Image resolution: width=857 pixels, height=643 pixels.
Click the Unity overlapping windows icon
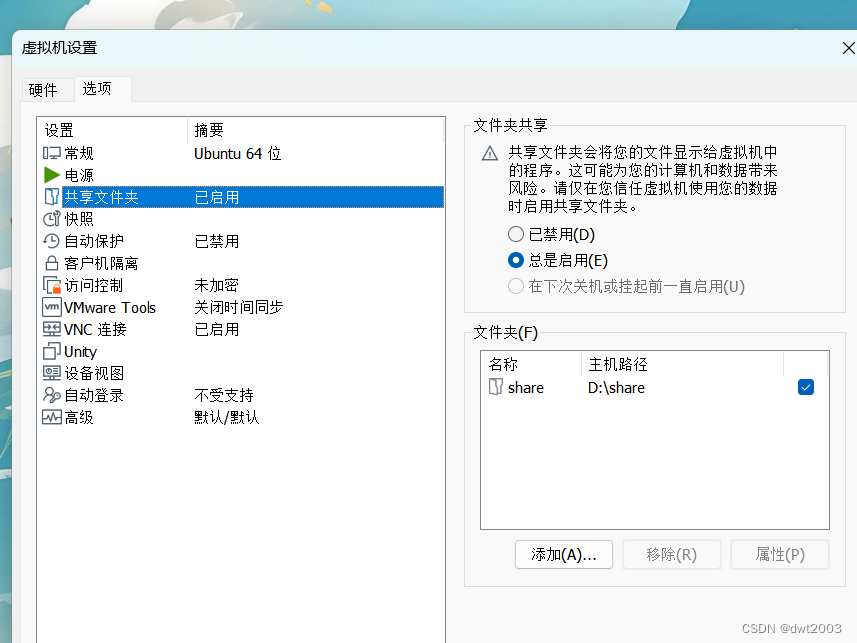pos(51,351)
